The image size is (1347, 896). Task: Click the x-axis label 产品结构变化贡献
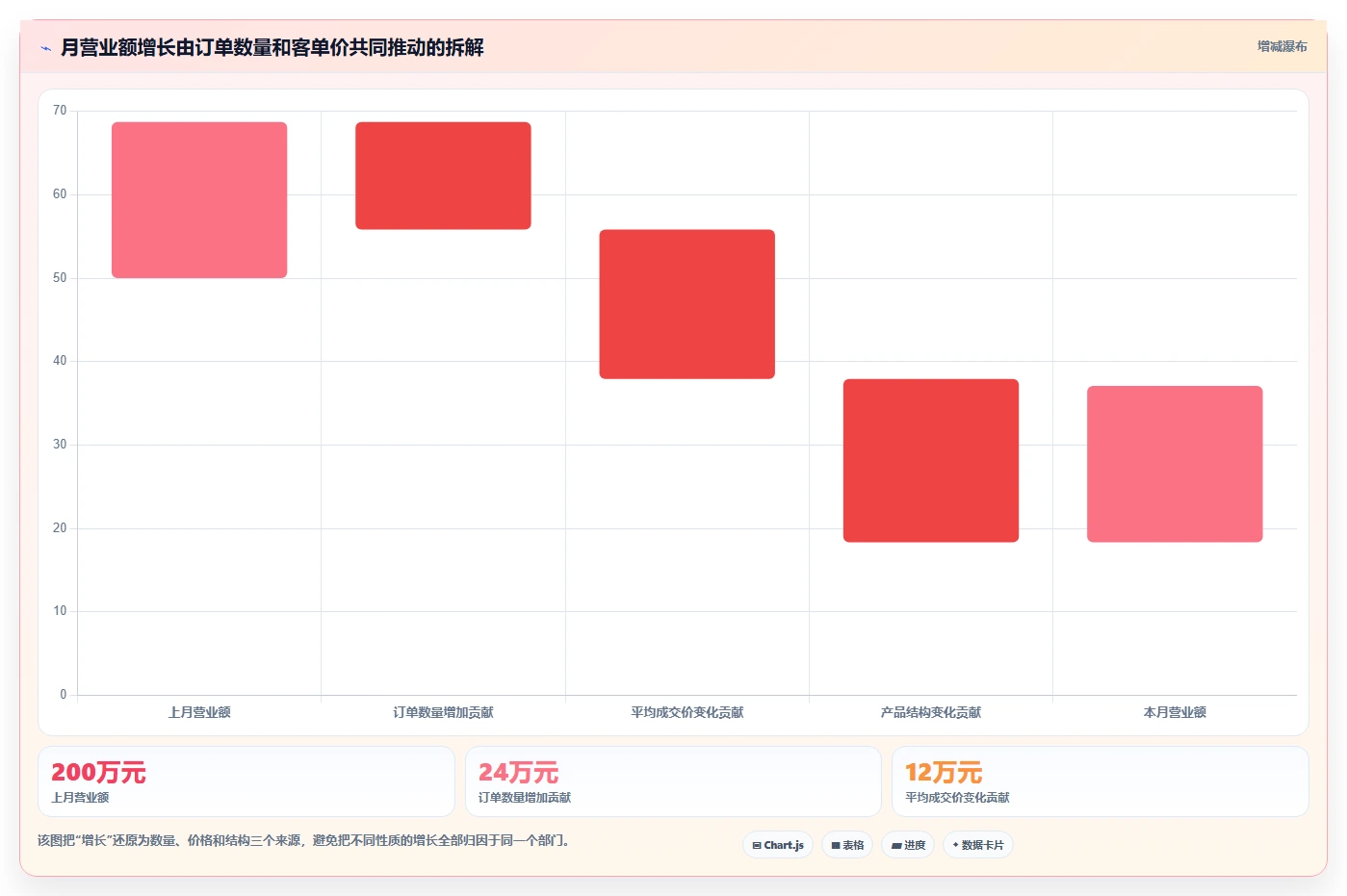click(x=931, y=712)
